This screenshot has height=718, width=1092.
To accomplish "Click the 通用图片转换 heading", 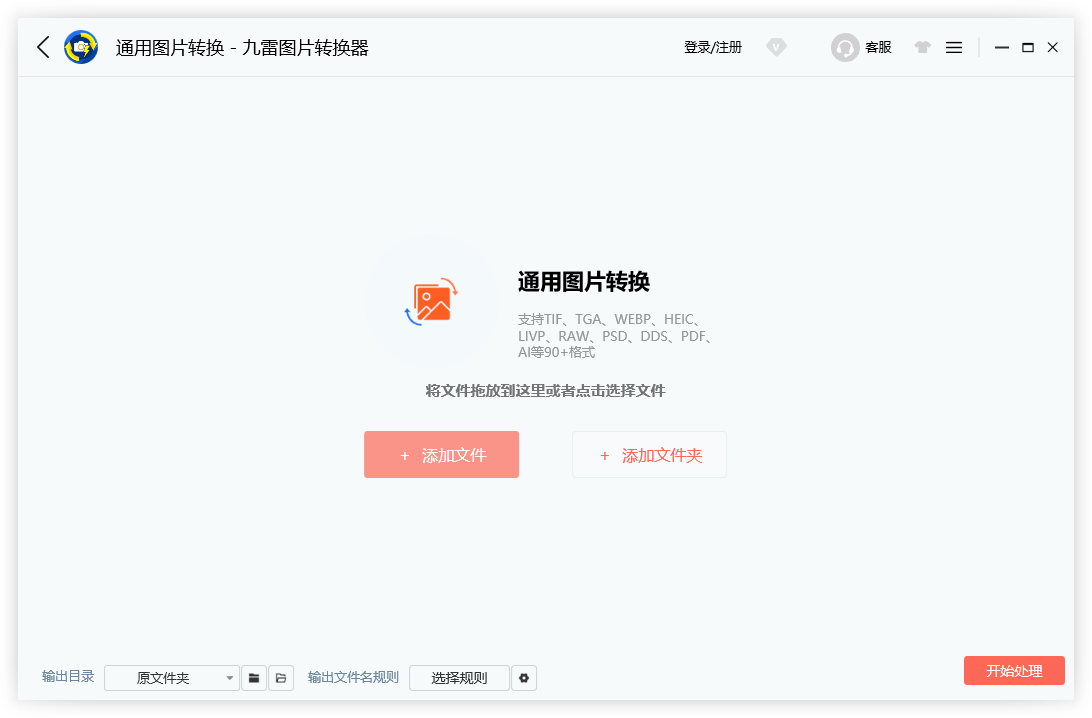I will point(584,282).
